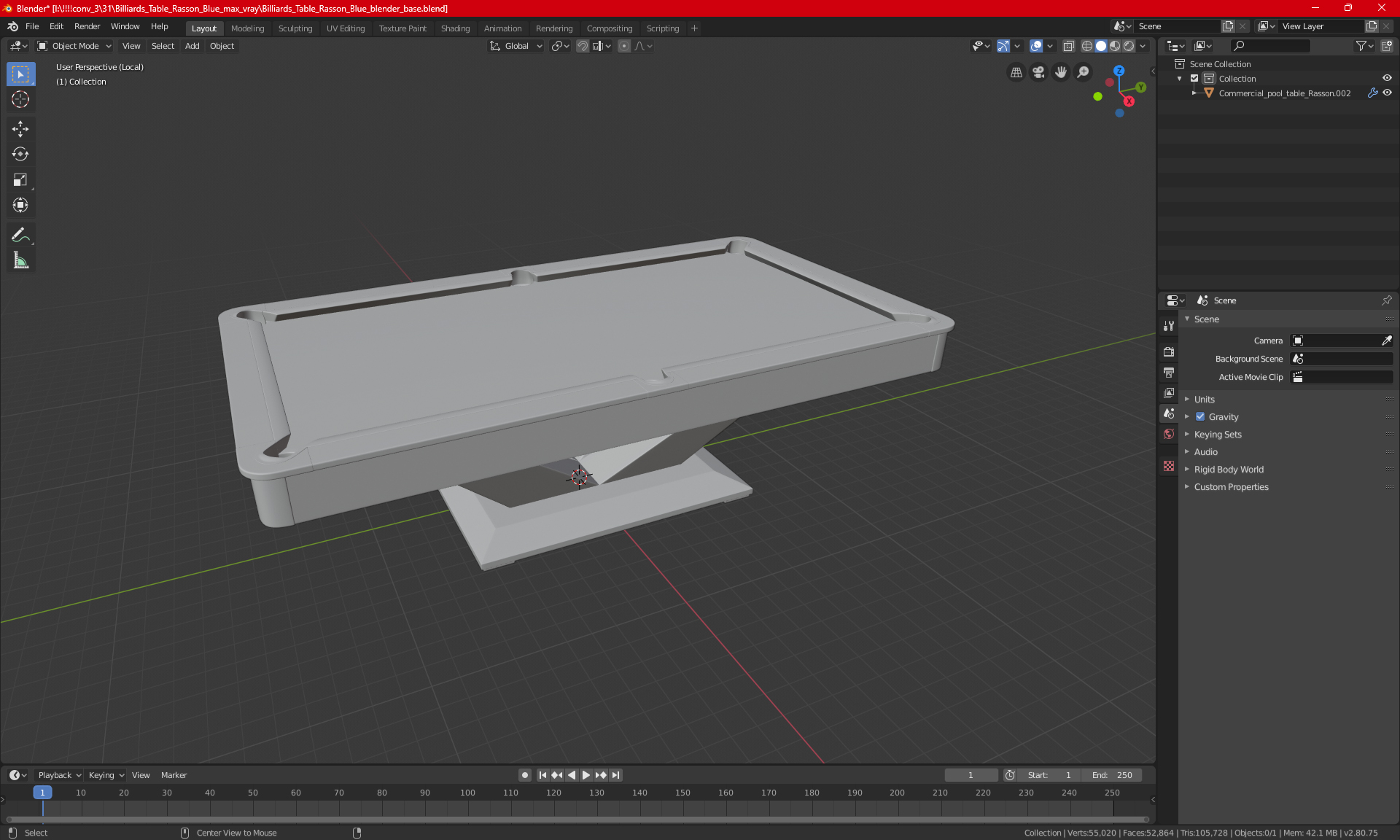Switch to perspective/orthographic grid view icon
Image resolution: width=1400 pixels, height=840 pixels.
[1016, 72]
